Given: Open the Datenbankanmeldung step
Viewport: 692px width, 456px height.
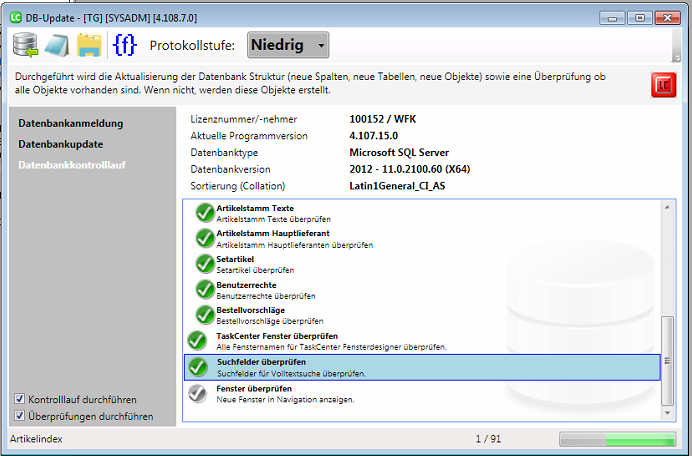Looking at the screenshot, I should click(71, 123).
